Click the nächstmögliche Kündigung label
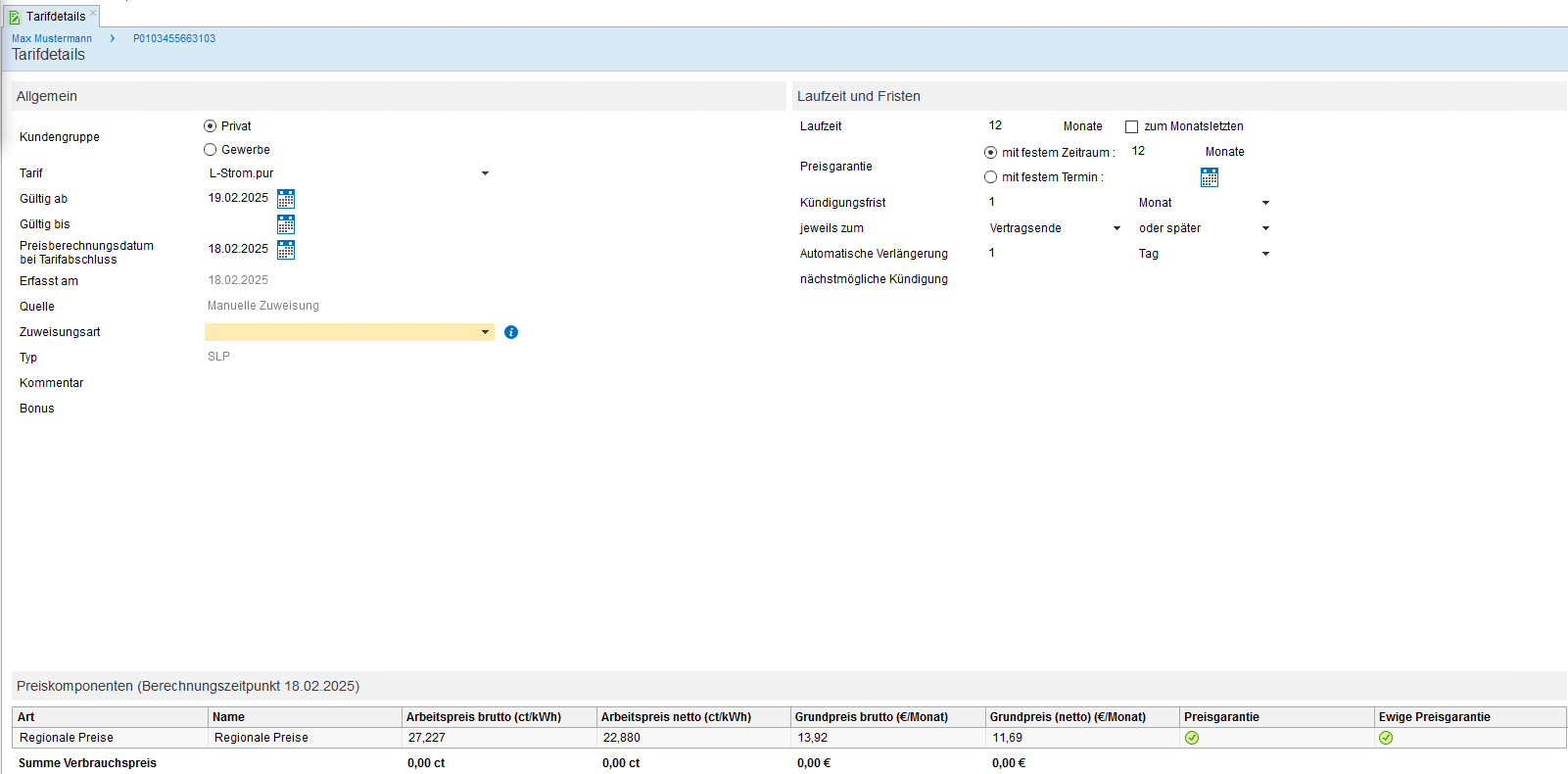The width and height of the screenshot is (1568, 774). (874, 279)
